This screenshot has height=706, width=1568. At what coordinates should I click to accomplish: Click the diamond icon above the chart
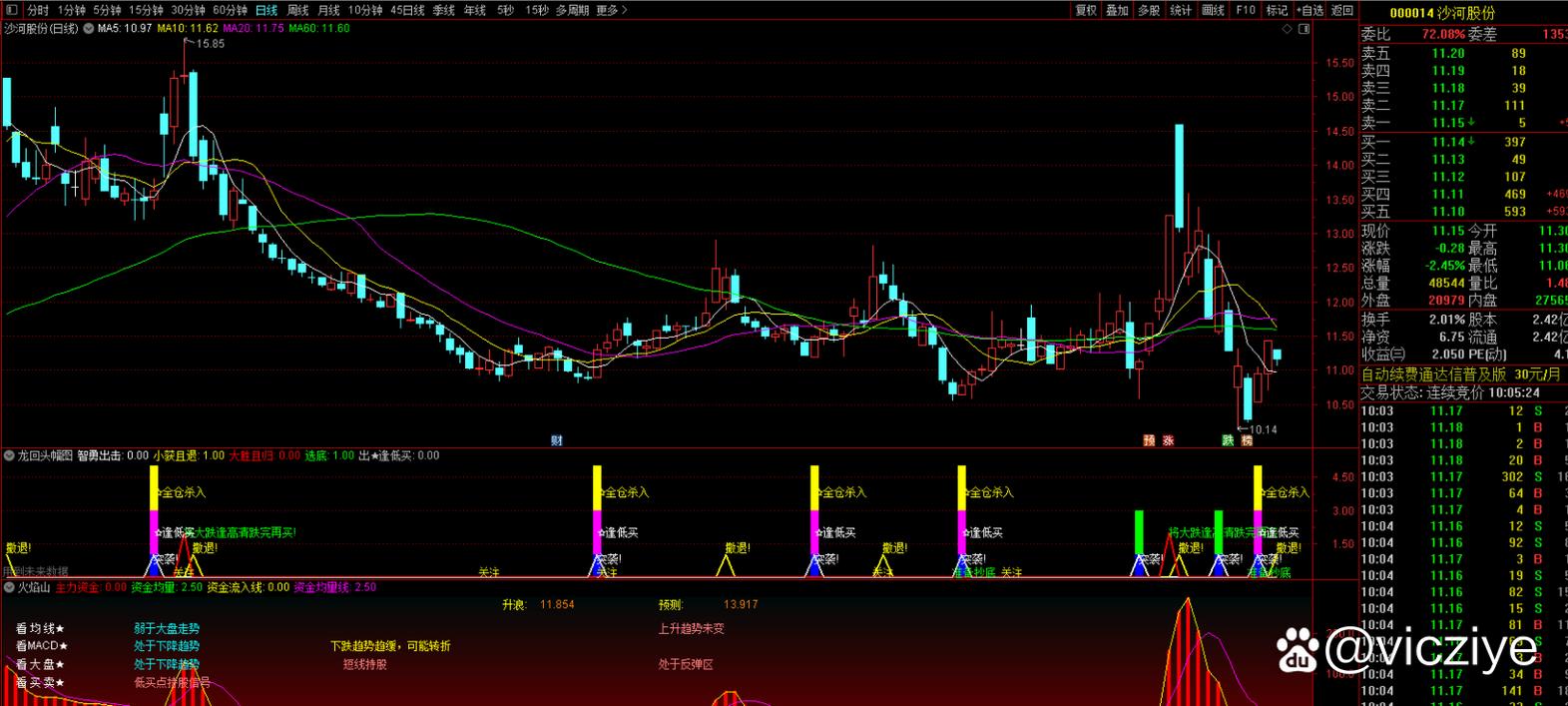1288,30
